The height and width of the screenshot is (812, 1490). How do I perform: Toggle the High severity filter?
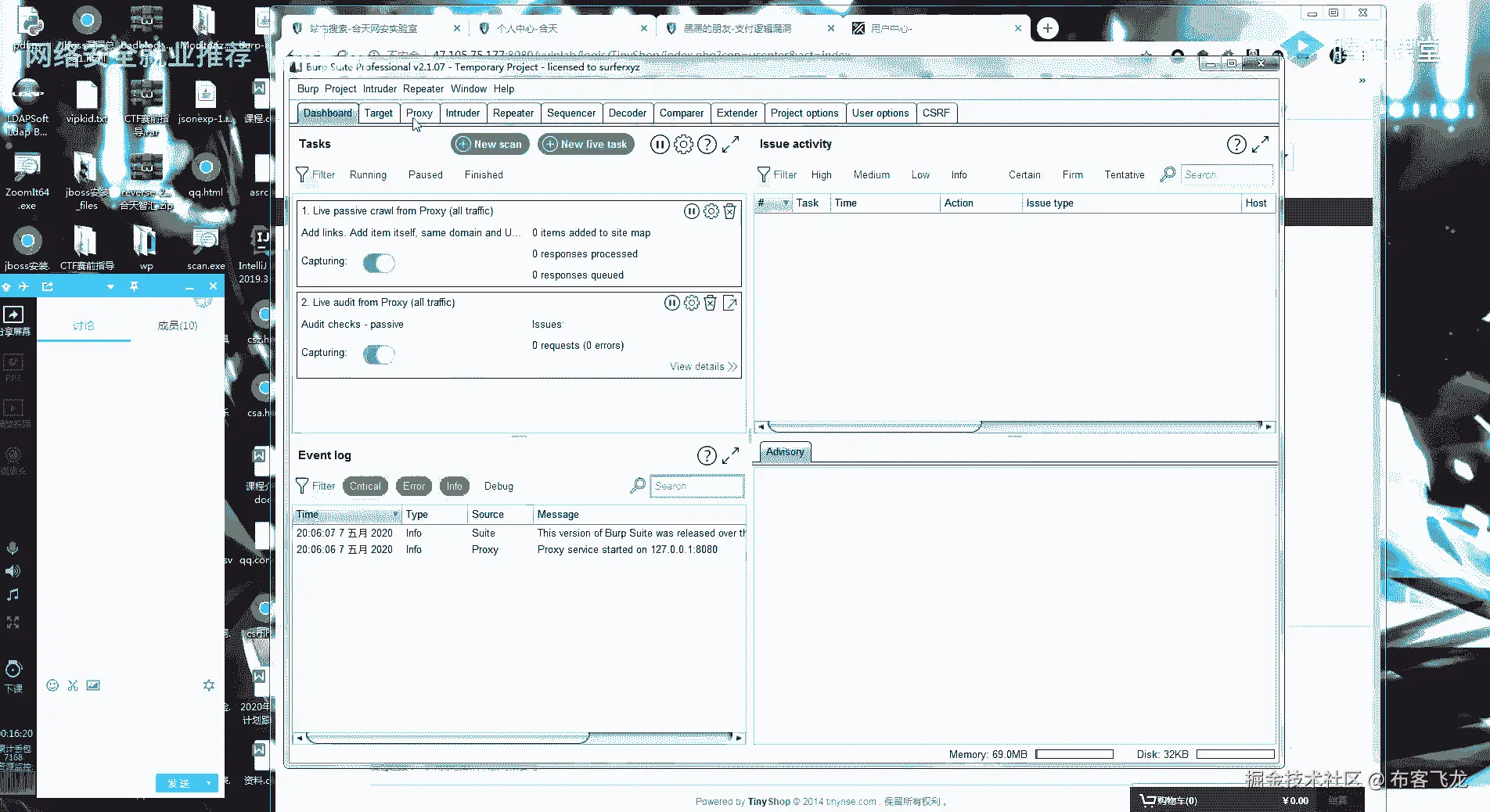click(x=822, y=175)
